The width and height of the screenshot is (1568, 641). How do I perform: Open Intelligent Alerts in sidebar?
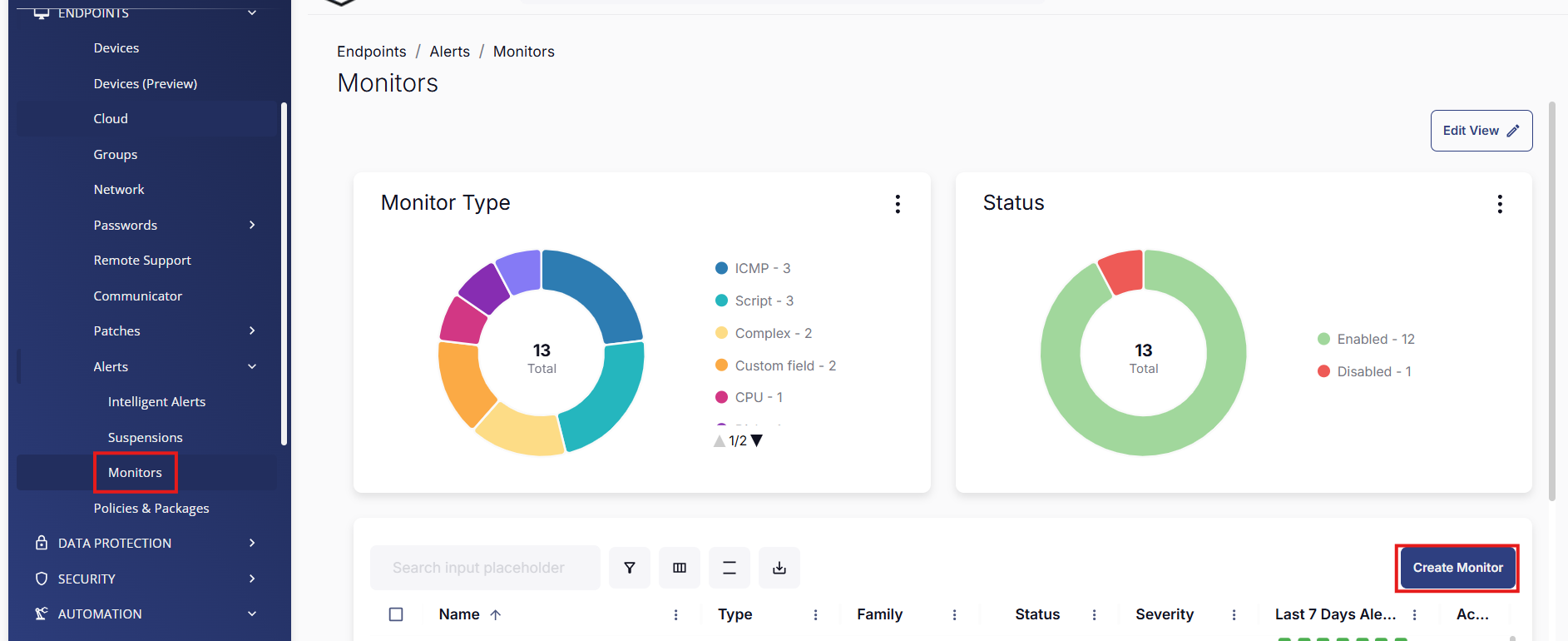click(x=156, y=402)
